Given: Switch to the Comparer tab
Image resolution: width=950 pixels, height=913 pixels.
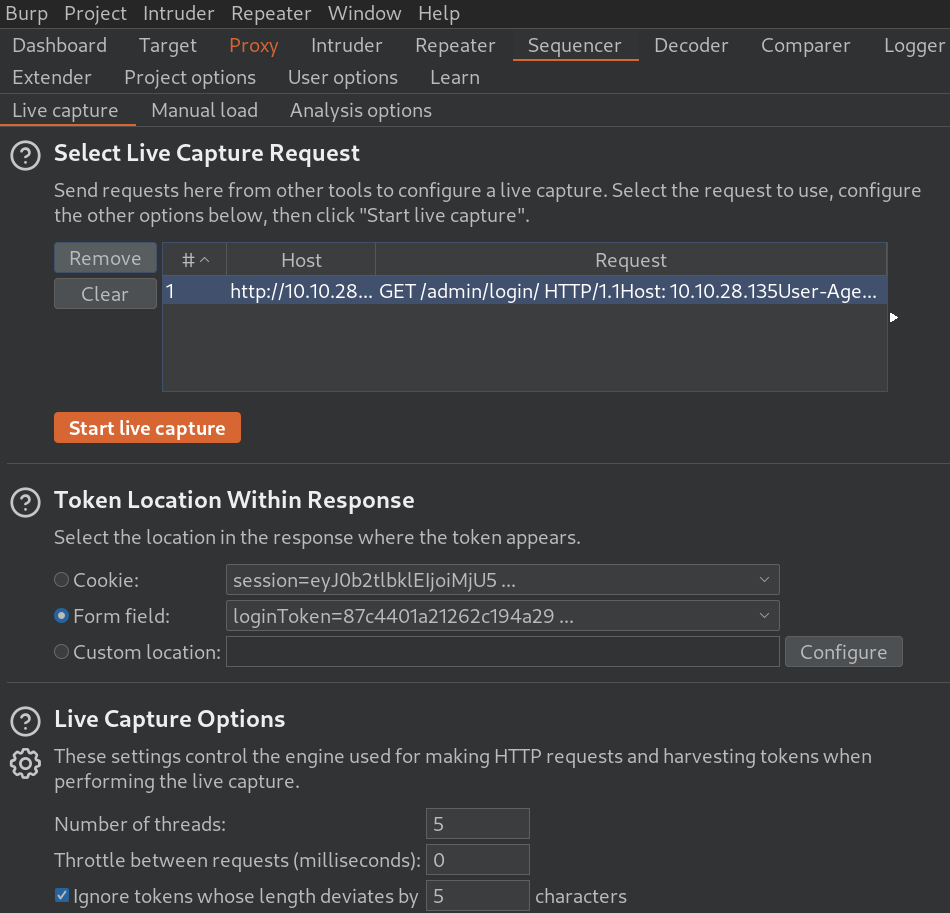Looking at the screenshot, I should point(806,45).
